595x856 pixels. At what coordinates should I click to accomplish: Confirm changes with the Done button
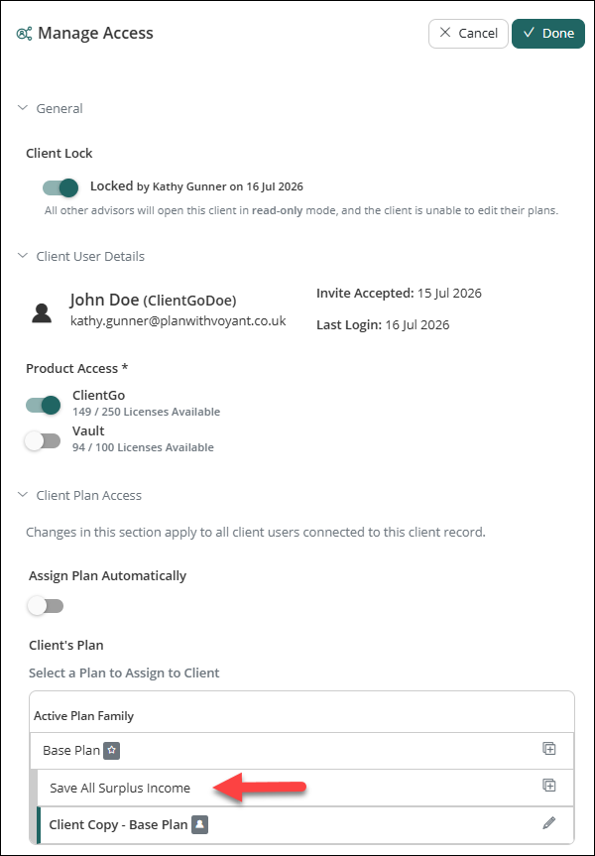[x=548, y=33]
